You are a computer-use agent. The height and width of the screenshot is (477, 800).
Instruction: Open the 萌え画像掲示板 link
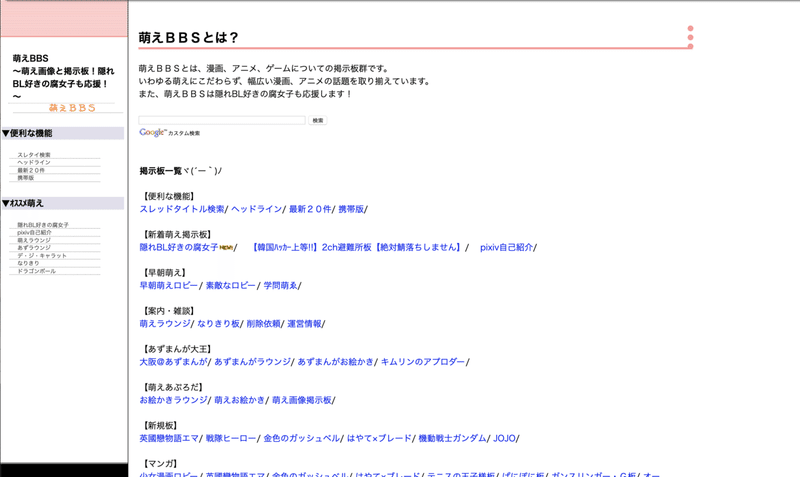click(302, 400)
